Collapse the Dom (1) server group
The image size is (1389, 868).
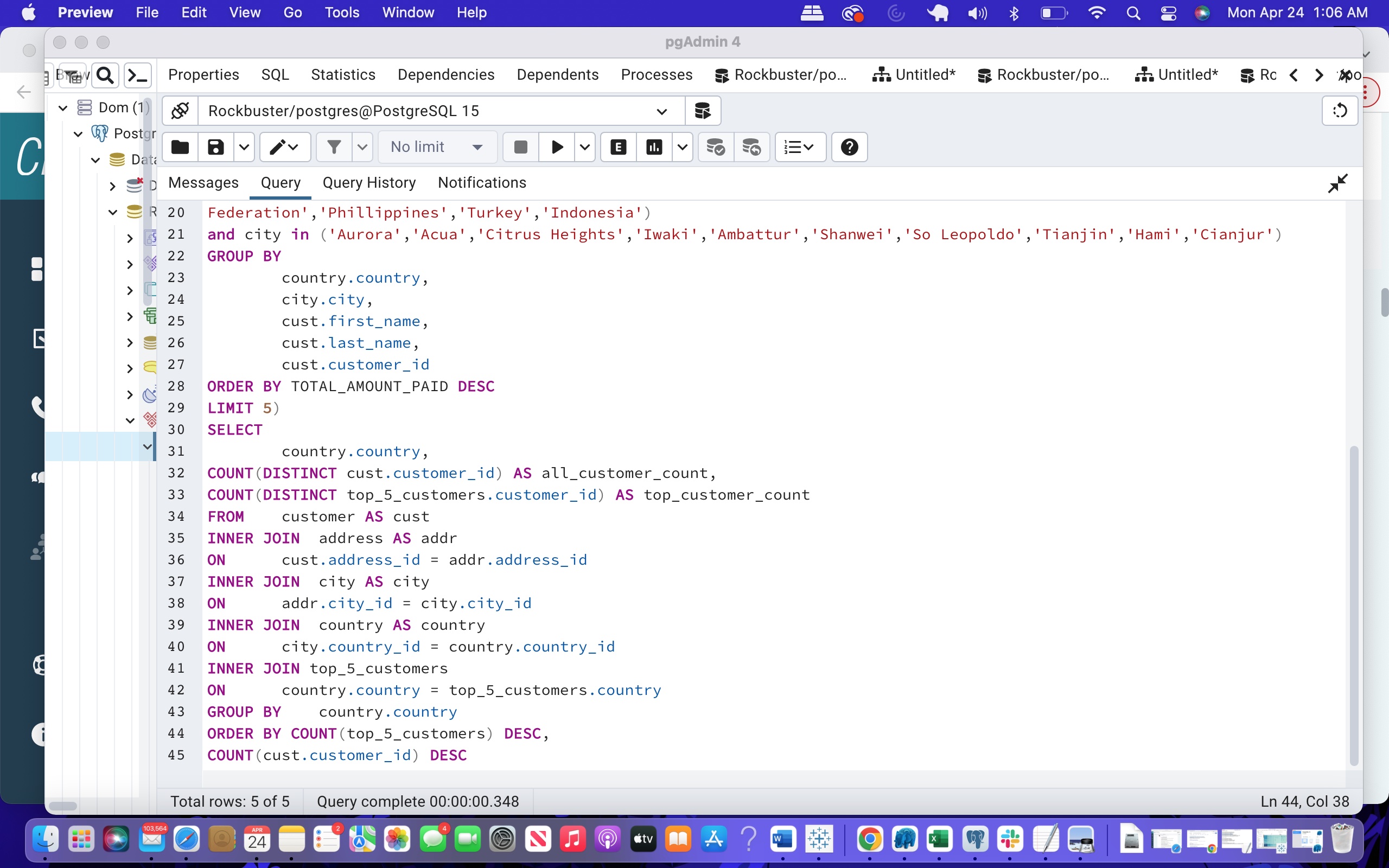point(63,107)
